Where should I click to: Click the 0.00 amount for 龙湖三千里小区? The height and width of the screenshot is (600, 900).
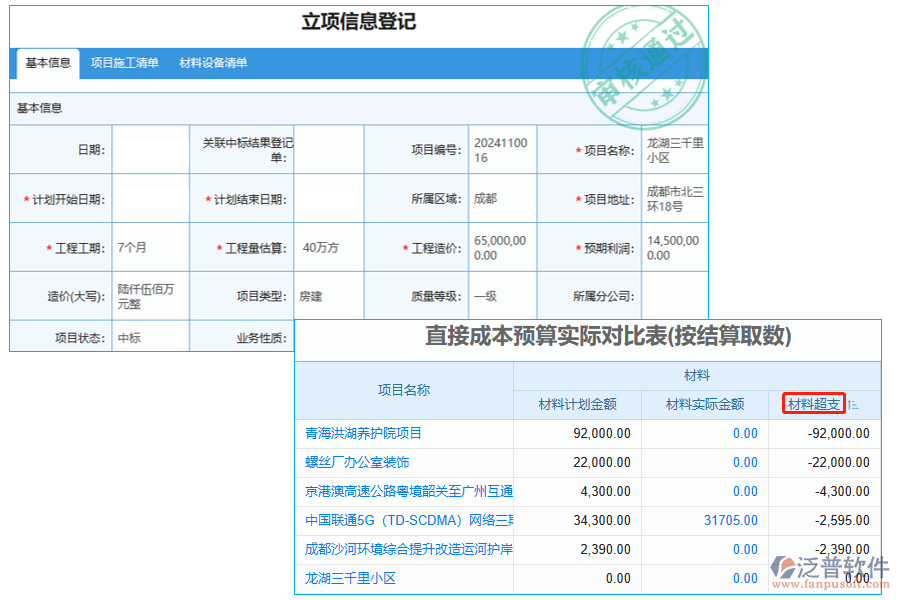click(746, 578)
